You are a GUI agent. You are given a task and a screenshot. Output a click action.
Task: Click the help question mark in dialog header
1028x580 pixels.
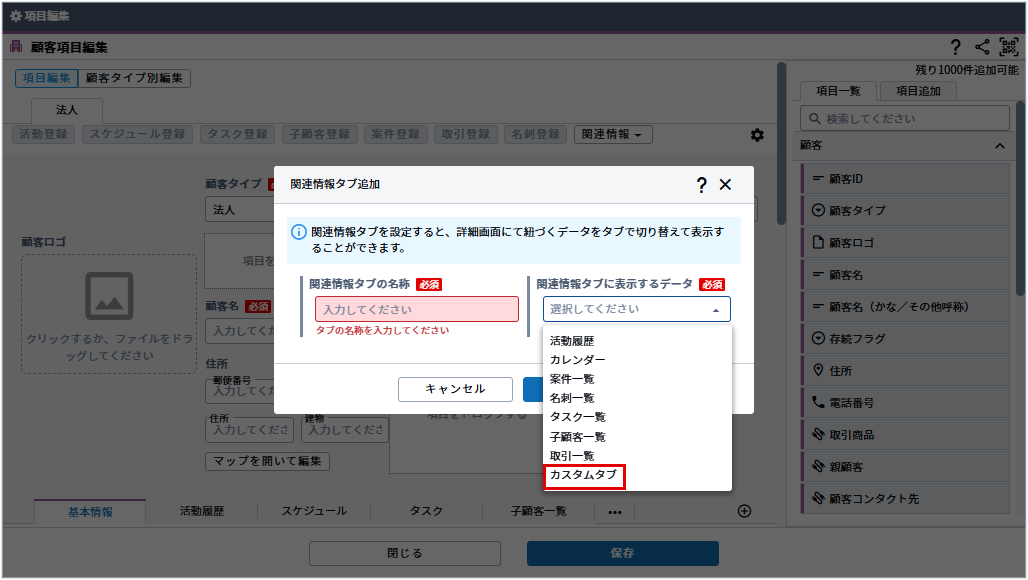[701, 185]
